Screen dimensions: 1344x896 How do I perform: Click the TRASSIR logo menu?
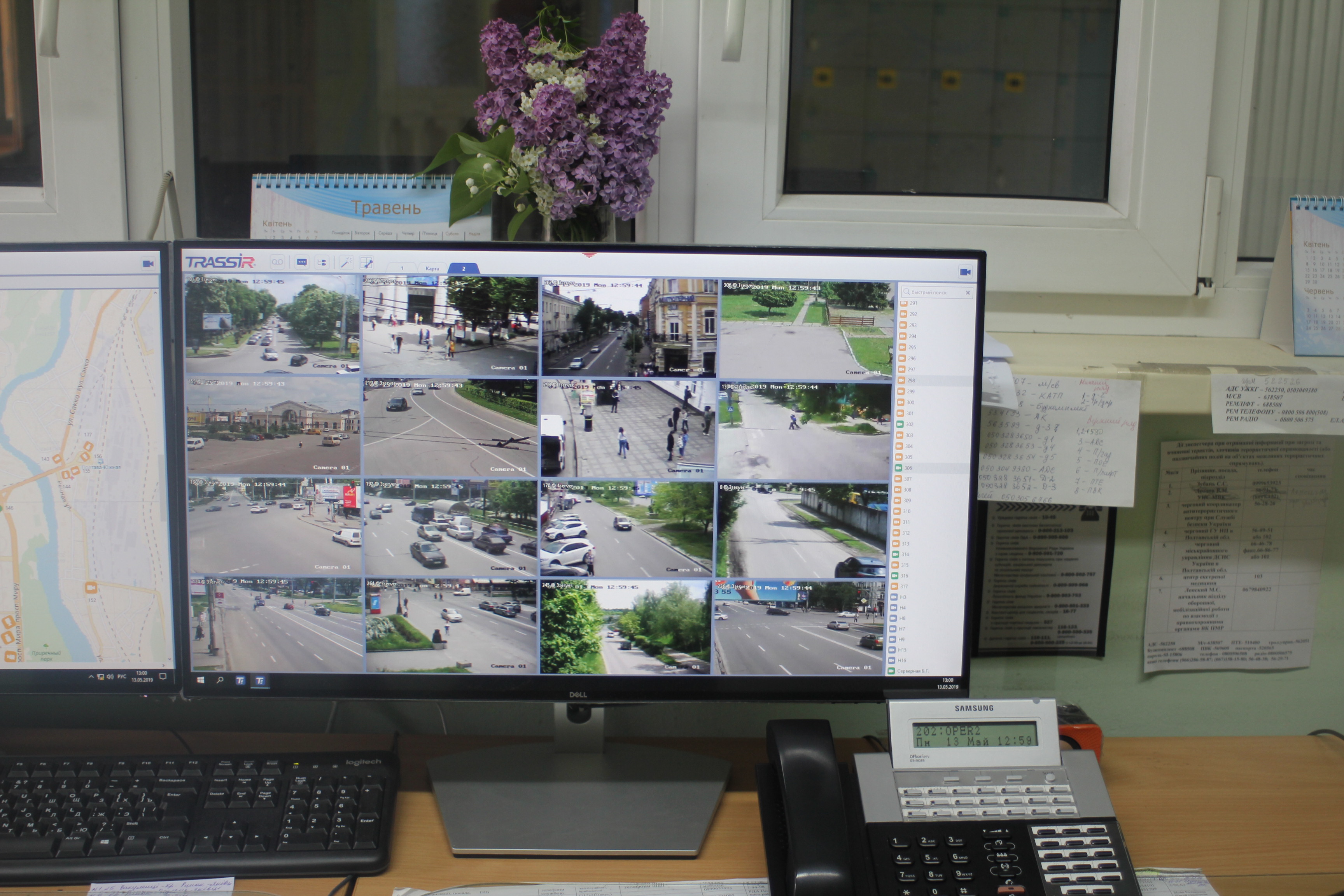220,262
